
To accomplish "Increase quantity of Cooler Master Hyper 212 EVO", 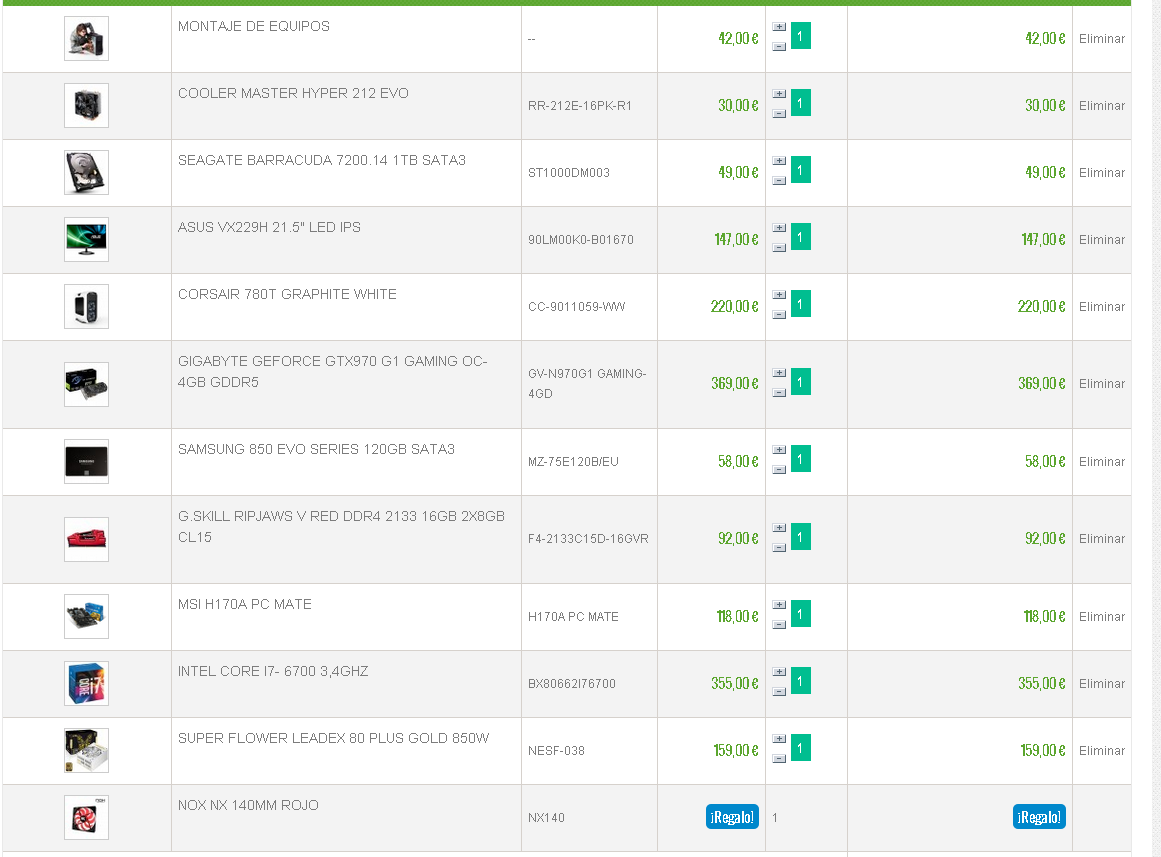I will tap(779, 94).
